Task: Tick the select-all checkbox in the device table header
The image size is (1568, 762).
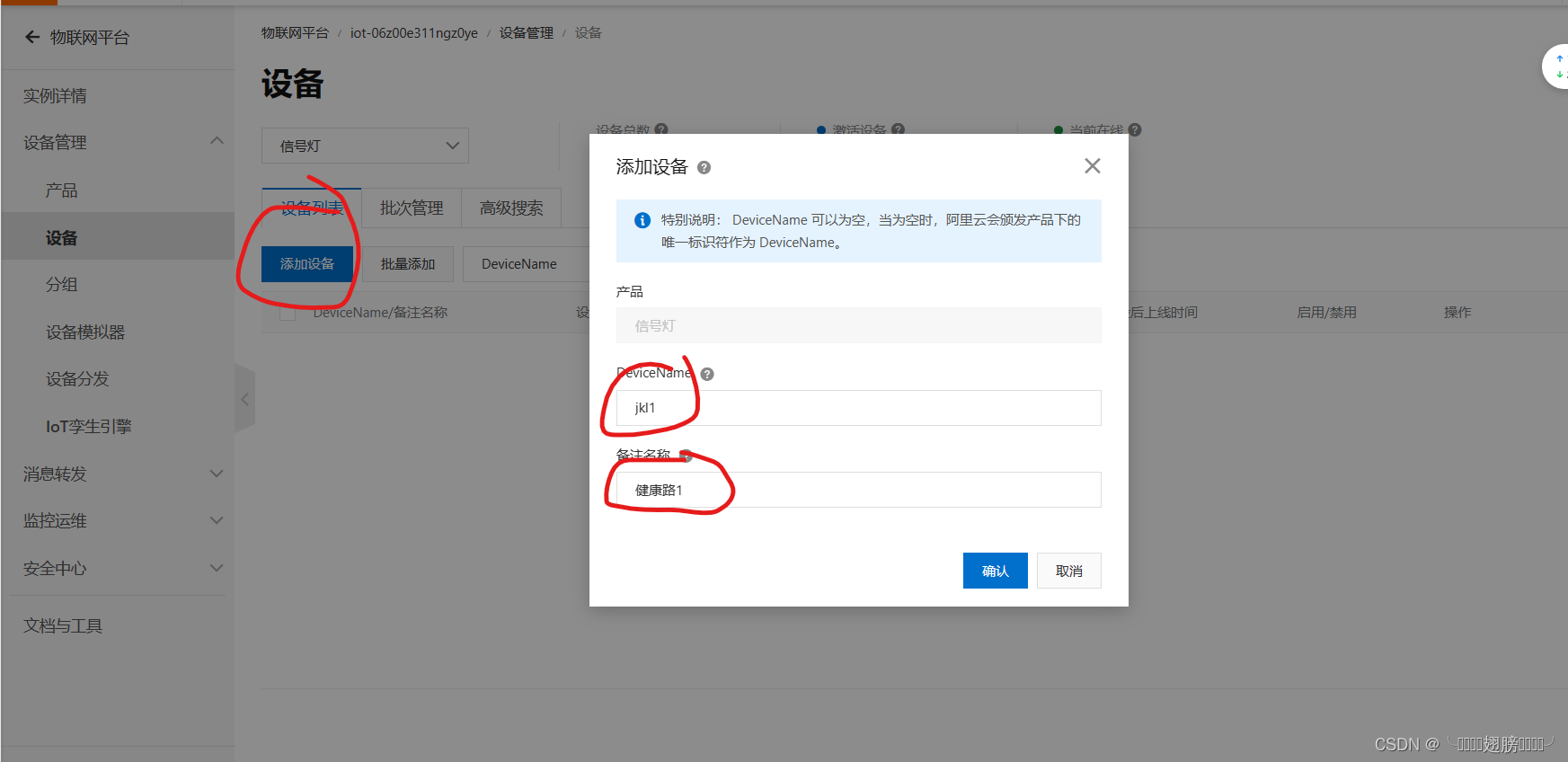Action: 288,313
